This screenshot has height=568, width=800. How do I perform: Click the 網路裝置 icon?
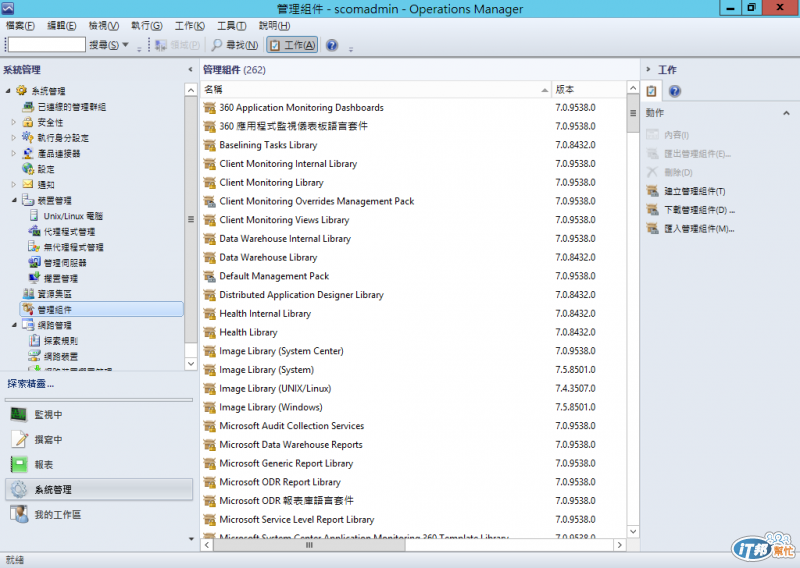[x=34, y=356]
